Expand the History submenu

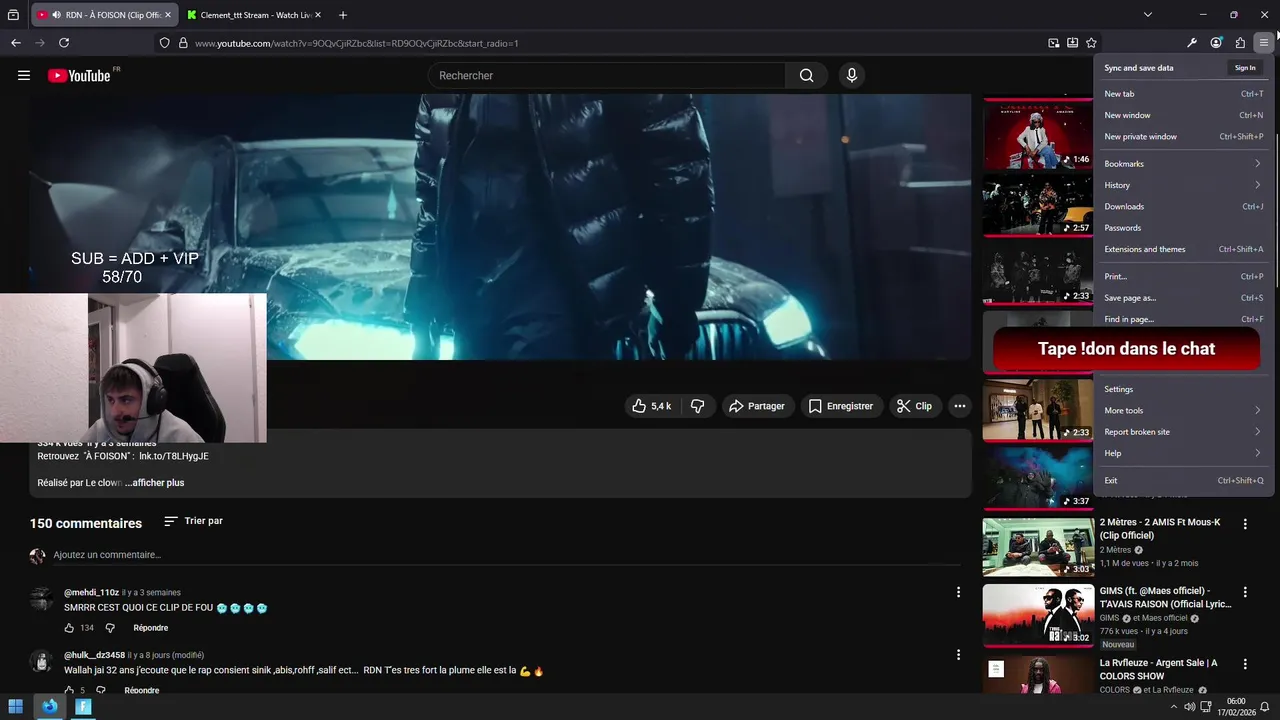[1183, 185]
